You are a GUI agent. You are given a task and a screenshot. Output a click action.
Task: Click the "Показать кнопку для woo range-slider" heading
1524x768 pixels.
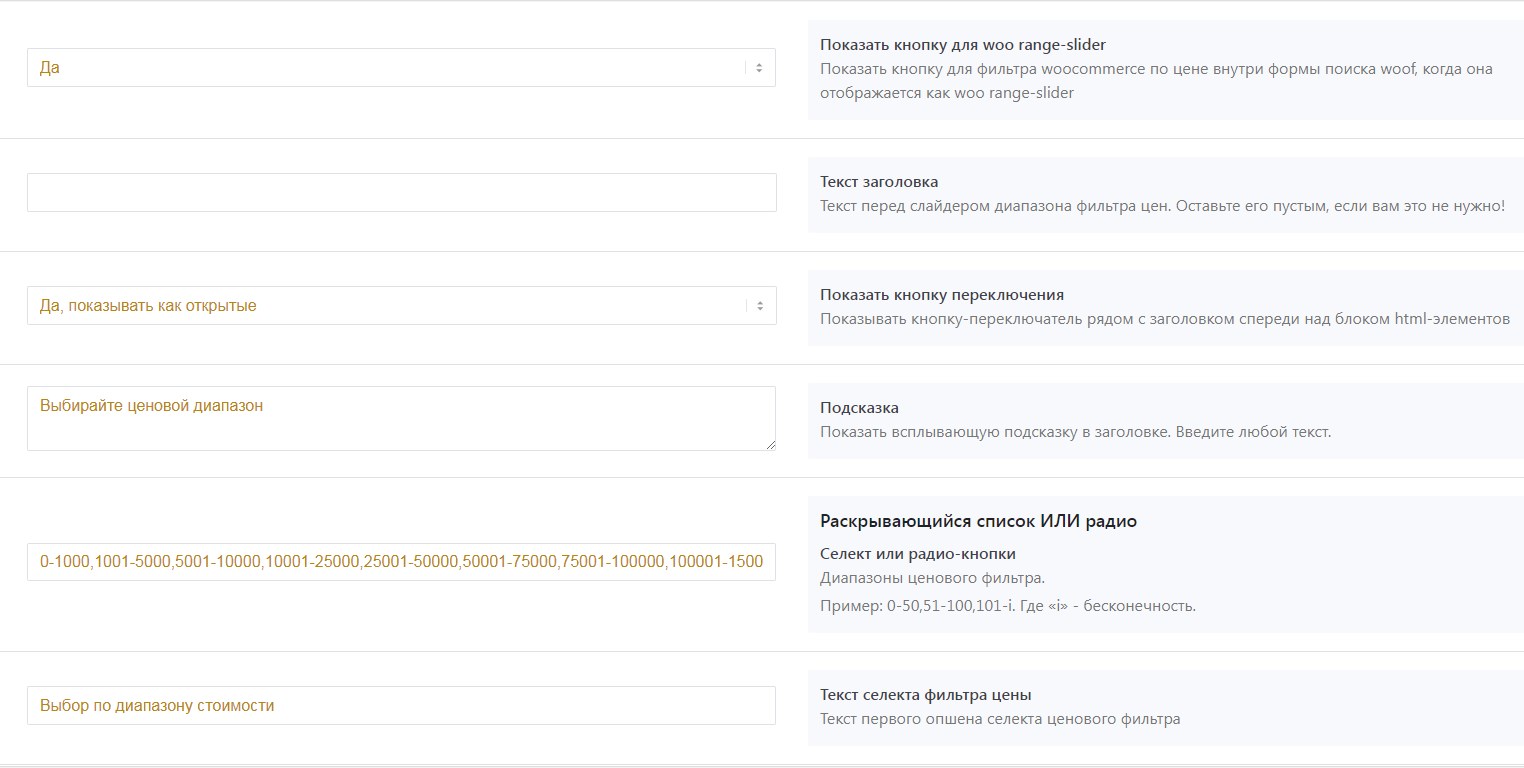[962, 45]
